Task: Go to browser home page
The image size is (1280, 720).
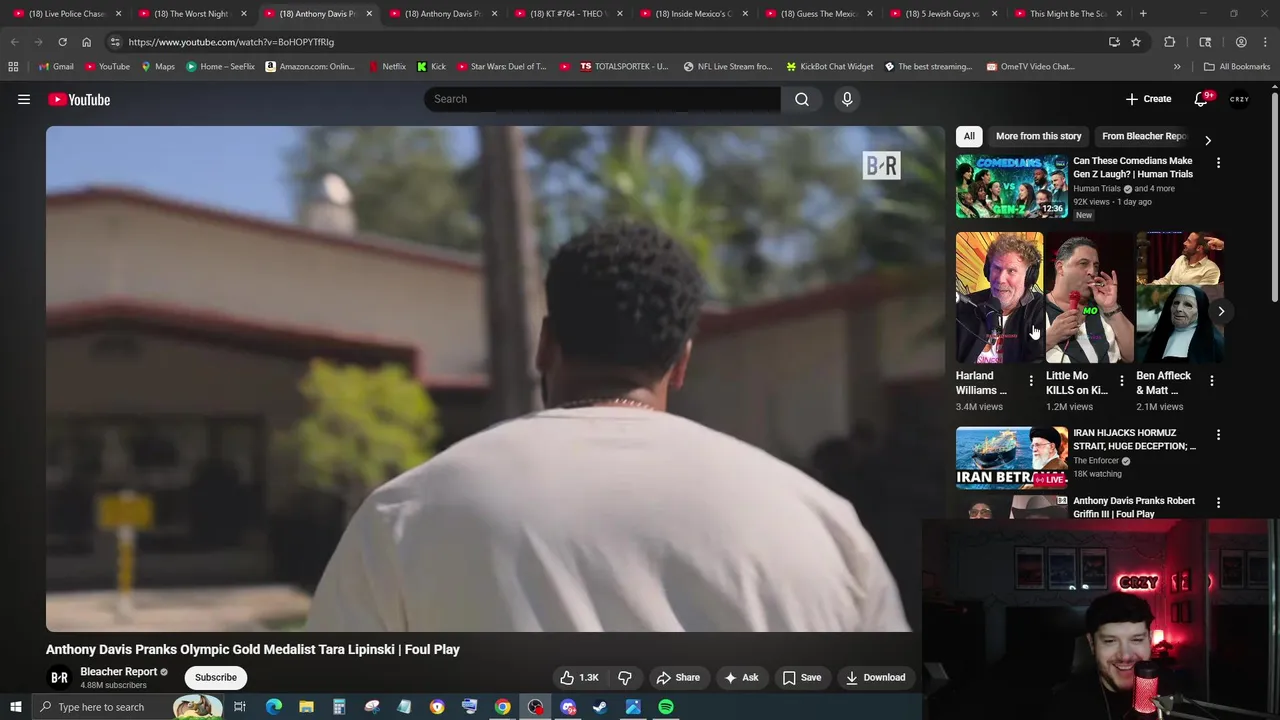Action: [86, 42]
